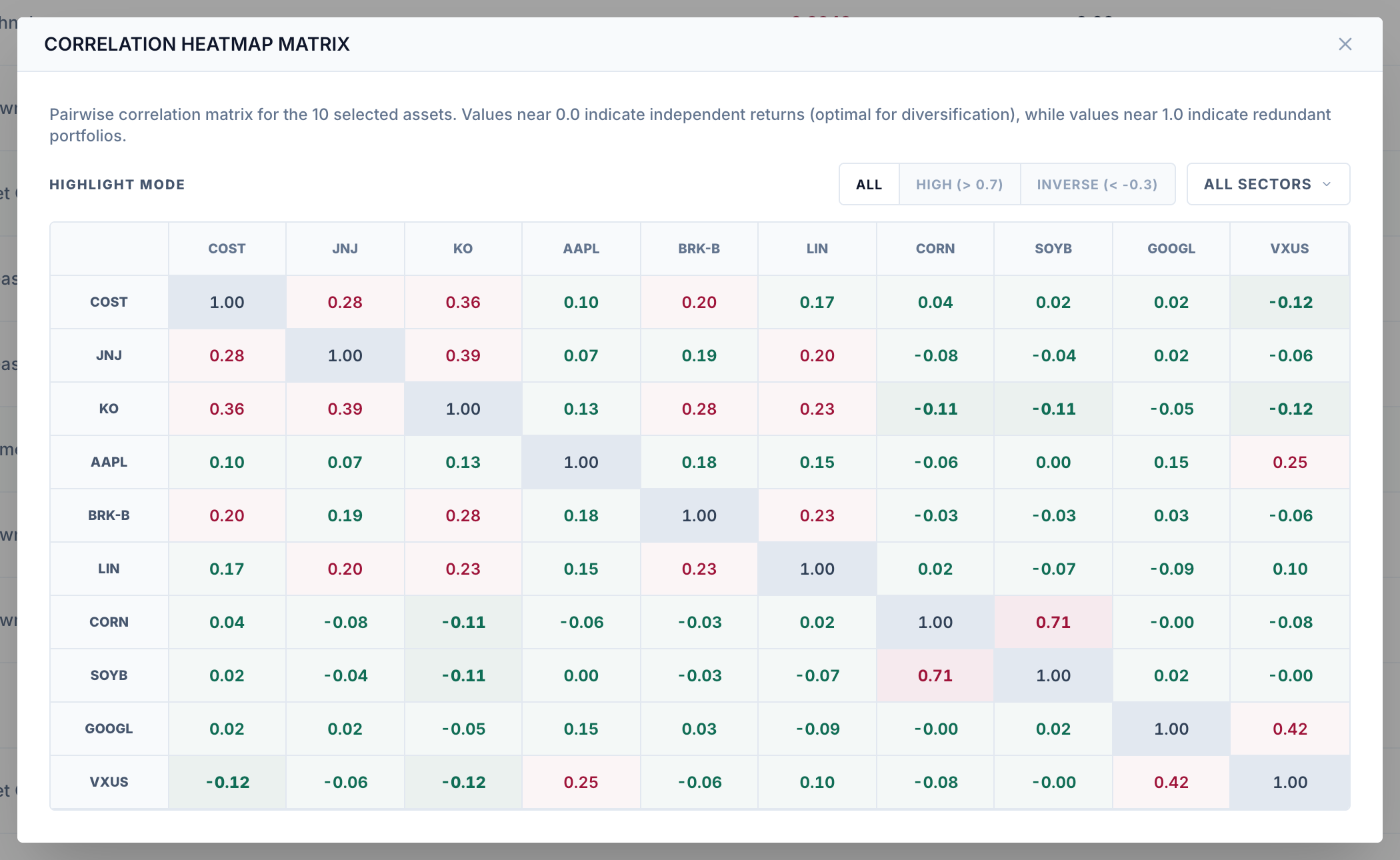Click the KO column header

coord(463,249)
